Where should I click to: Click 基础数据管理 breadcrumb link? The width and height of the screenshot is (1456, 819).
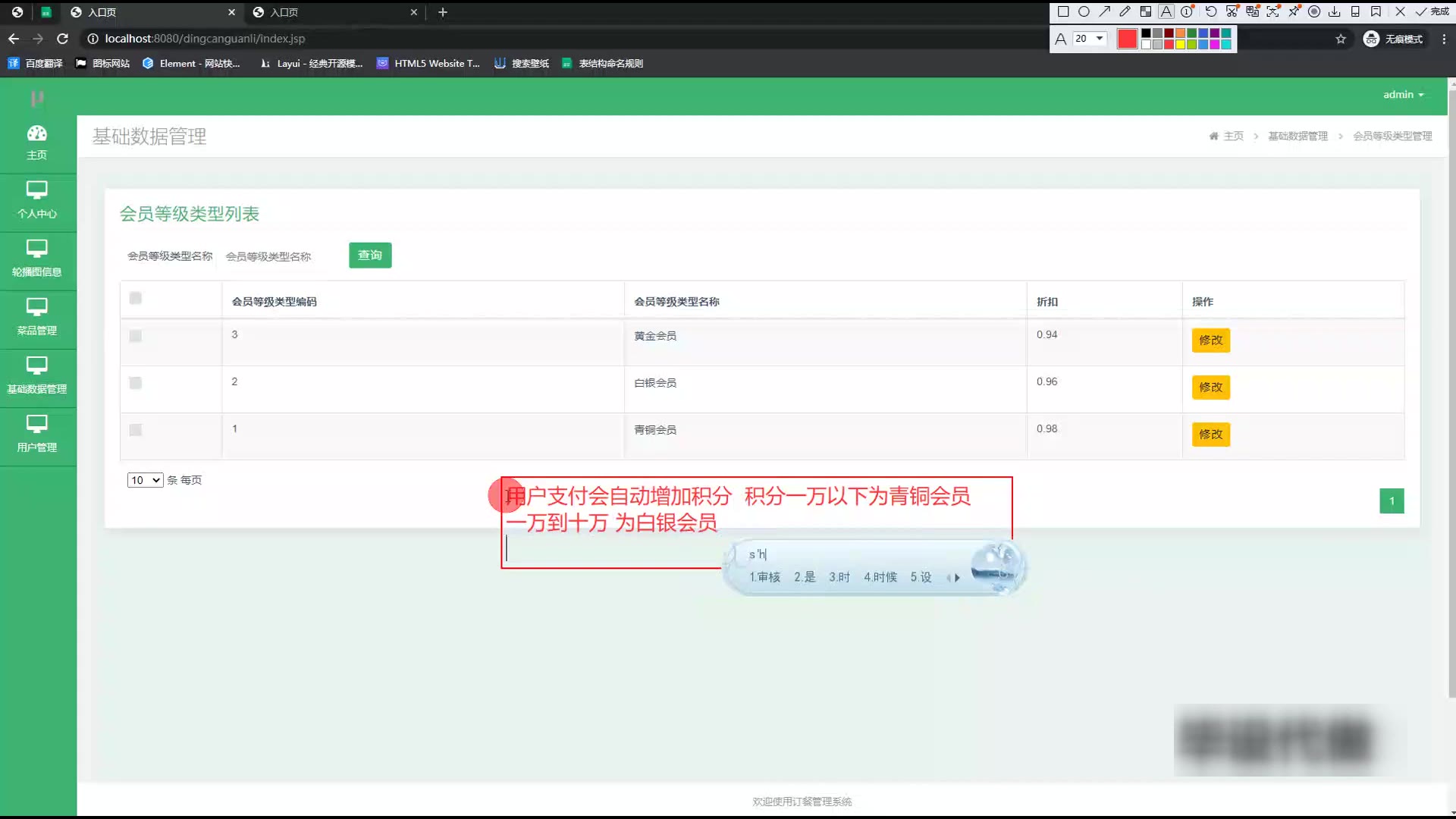tap(1298, 136)
